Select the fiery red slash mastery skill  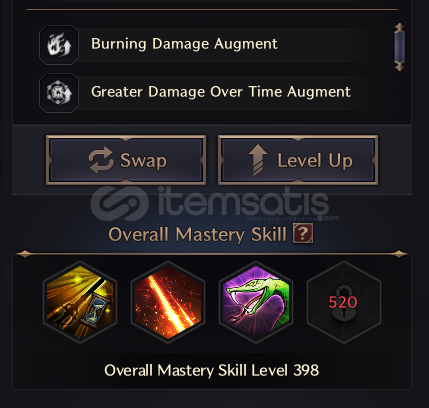coord(168,302)
